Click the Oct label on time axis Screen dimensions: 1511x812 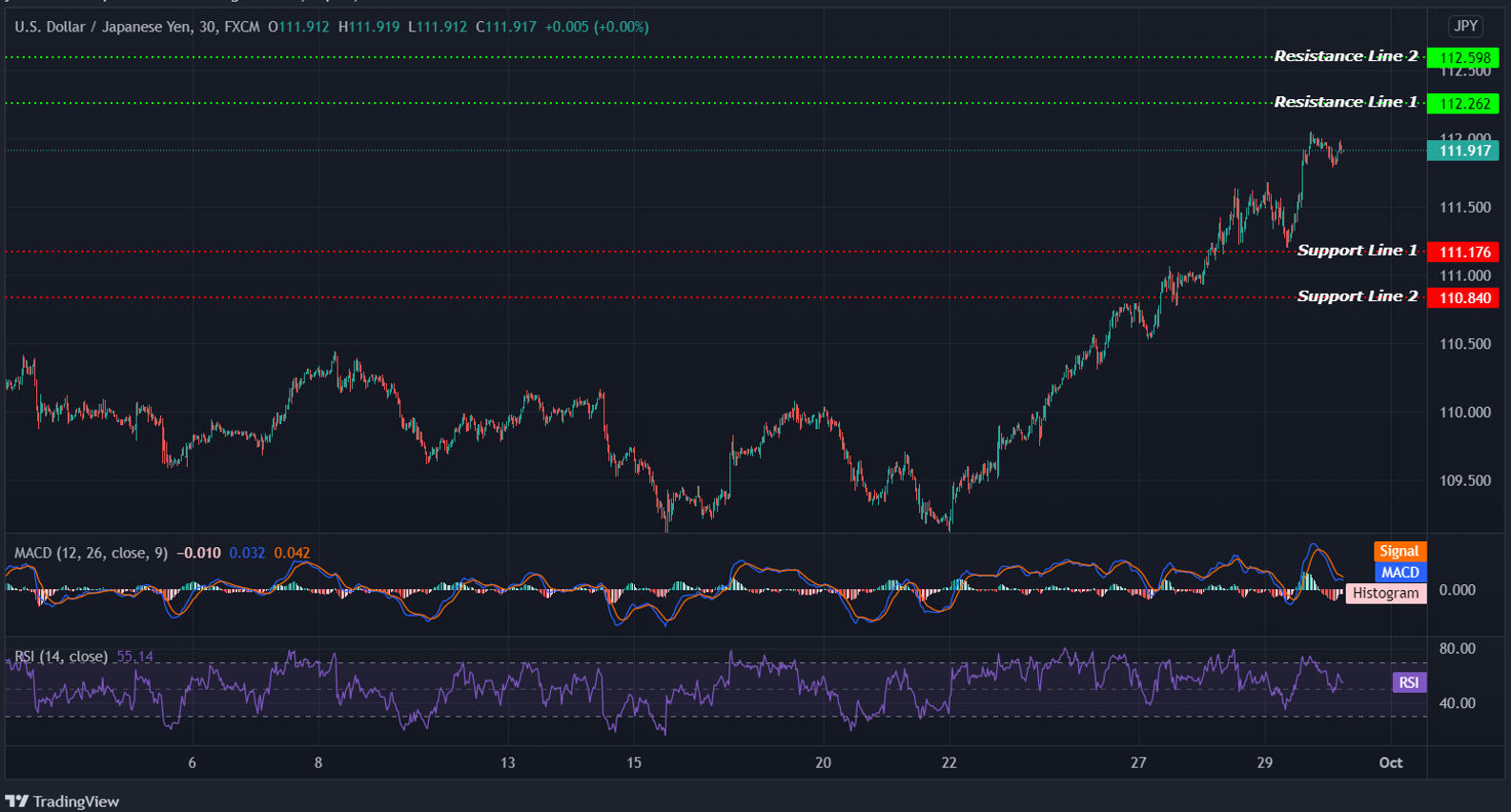click(x=1391, y=762)
